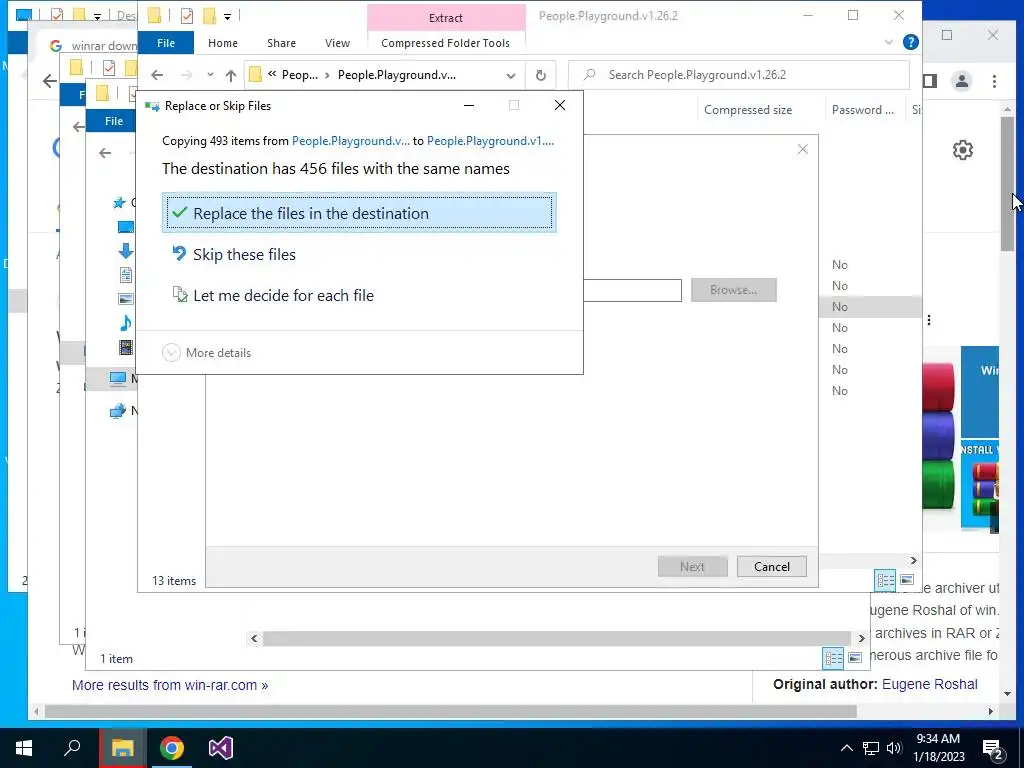The image size is (1024, 768).
Task: Click Chrome page vertical scrollbar thumb
Action: (1008, 185)
